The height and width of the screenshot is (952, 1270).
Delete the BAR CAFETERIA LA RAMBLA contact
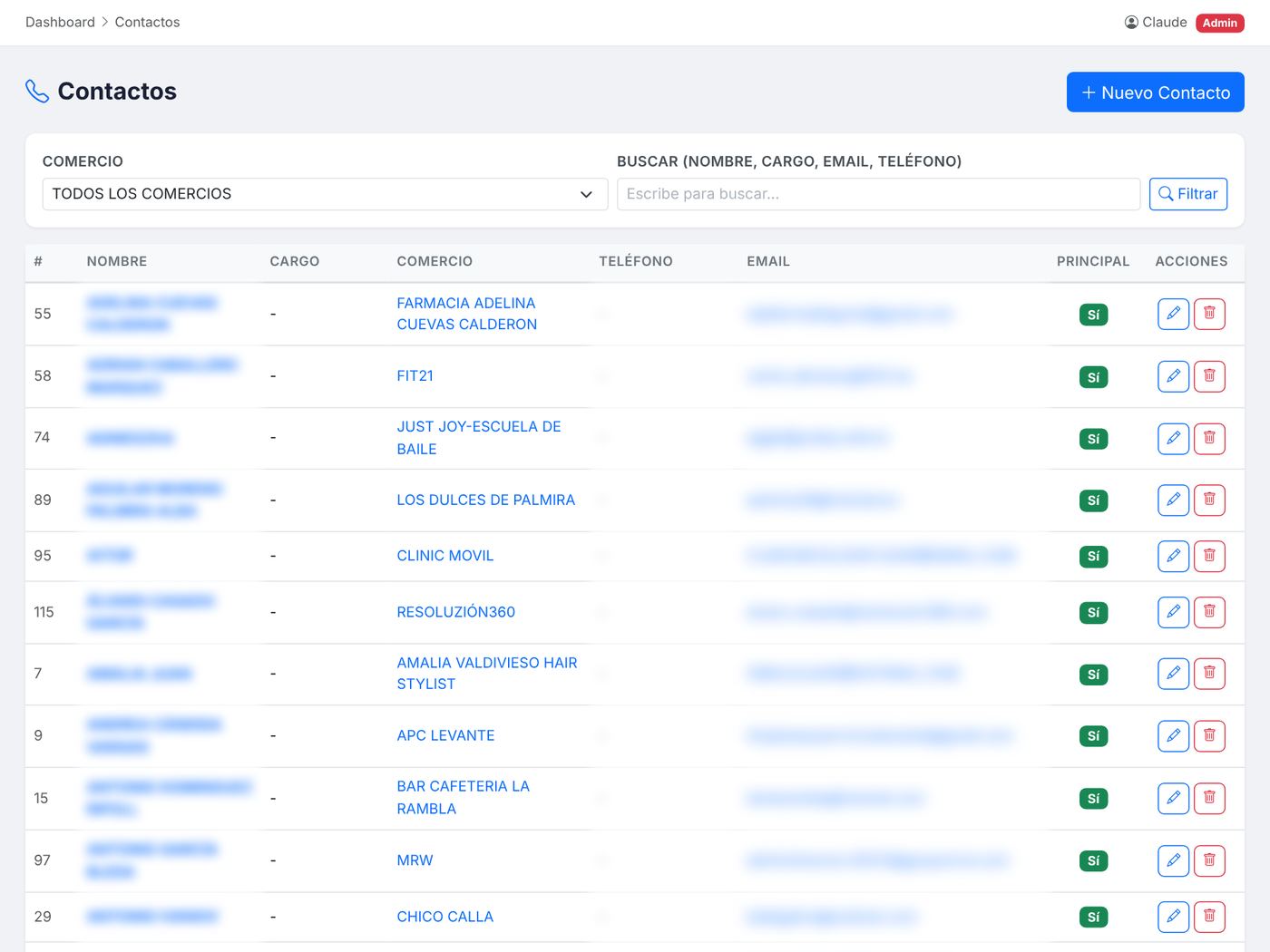pyautogui.click(x=1209, y=798)
